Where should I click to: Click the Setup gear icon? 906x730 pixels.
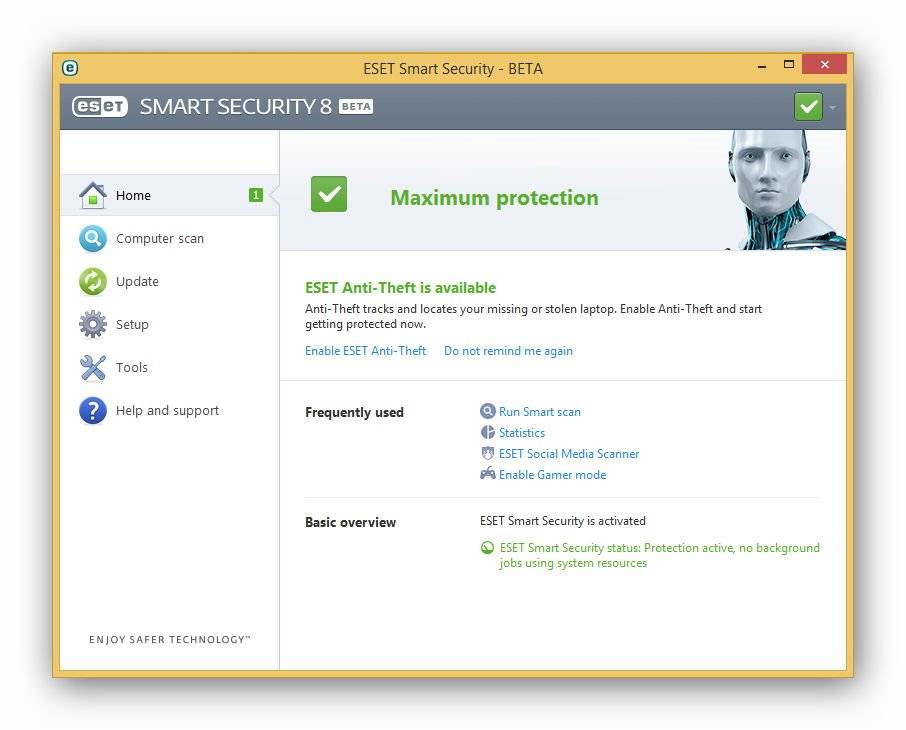click(x=92, y=324)
